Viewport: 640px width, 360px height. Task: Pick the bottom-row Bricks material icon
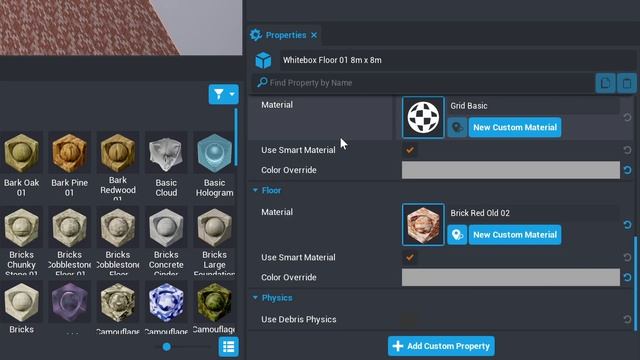22,302
